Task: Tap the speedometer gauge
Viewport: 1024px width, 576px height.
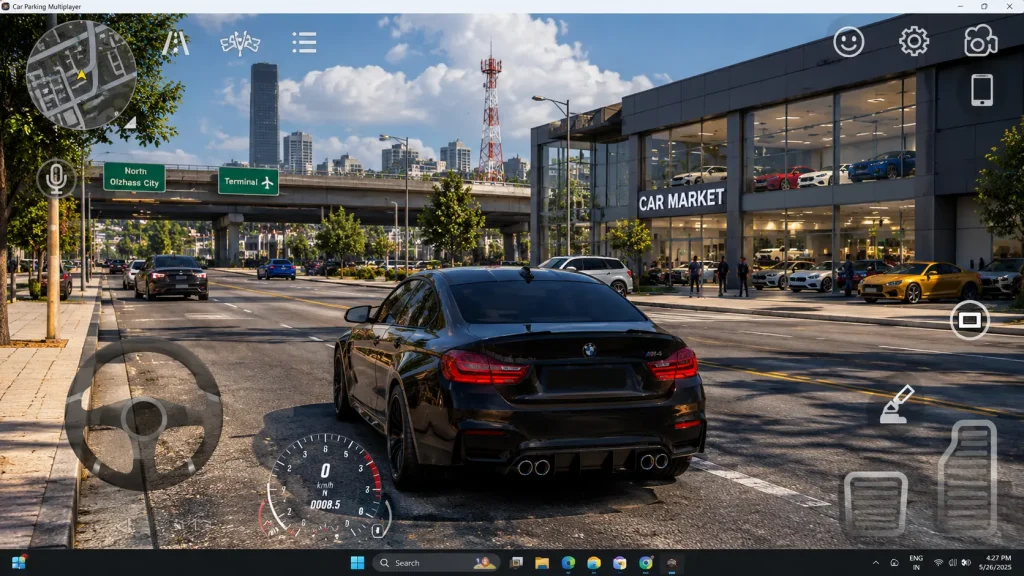Action: pyautogui.click(x=325, y=485)
